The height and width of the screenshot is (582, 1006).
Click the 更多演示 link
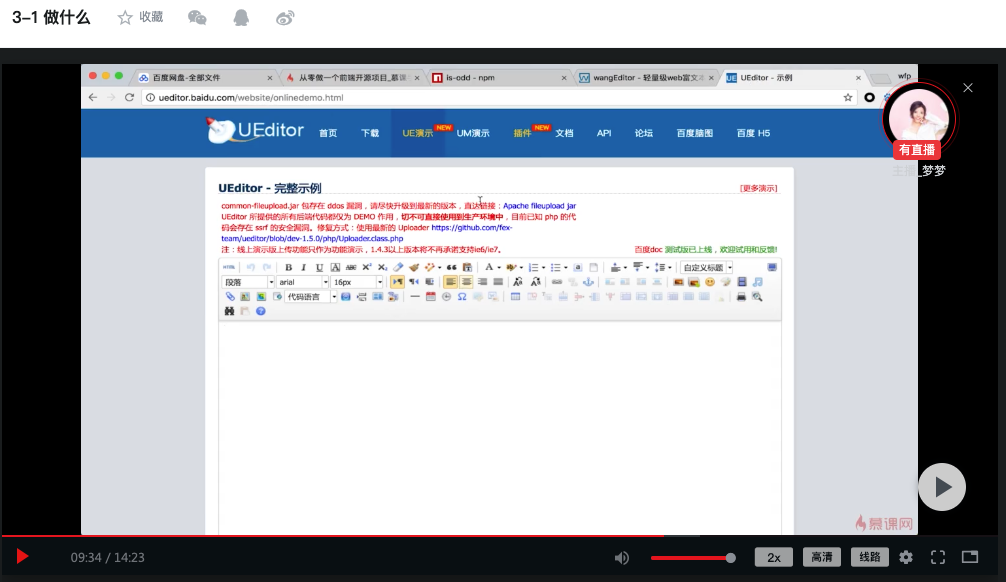point(758,188)
